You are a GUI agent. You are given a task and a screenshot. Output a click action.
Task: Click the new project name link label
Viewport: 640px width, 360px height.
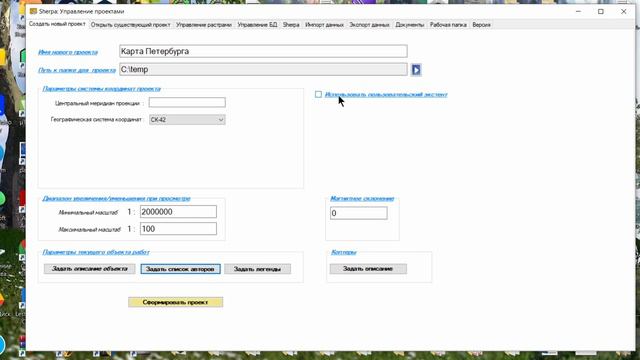coord(68,52)
